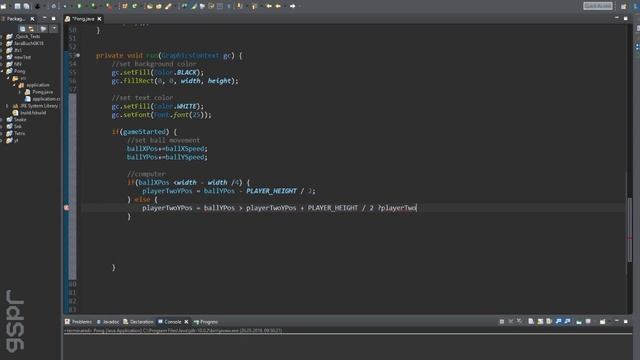
Task: Open the Declaration tab
Action: [x=138, y=322]
